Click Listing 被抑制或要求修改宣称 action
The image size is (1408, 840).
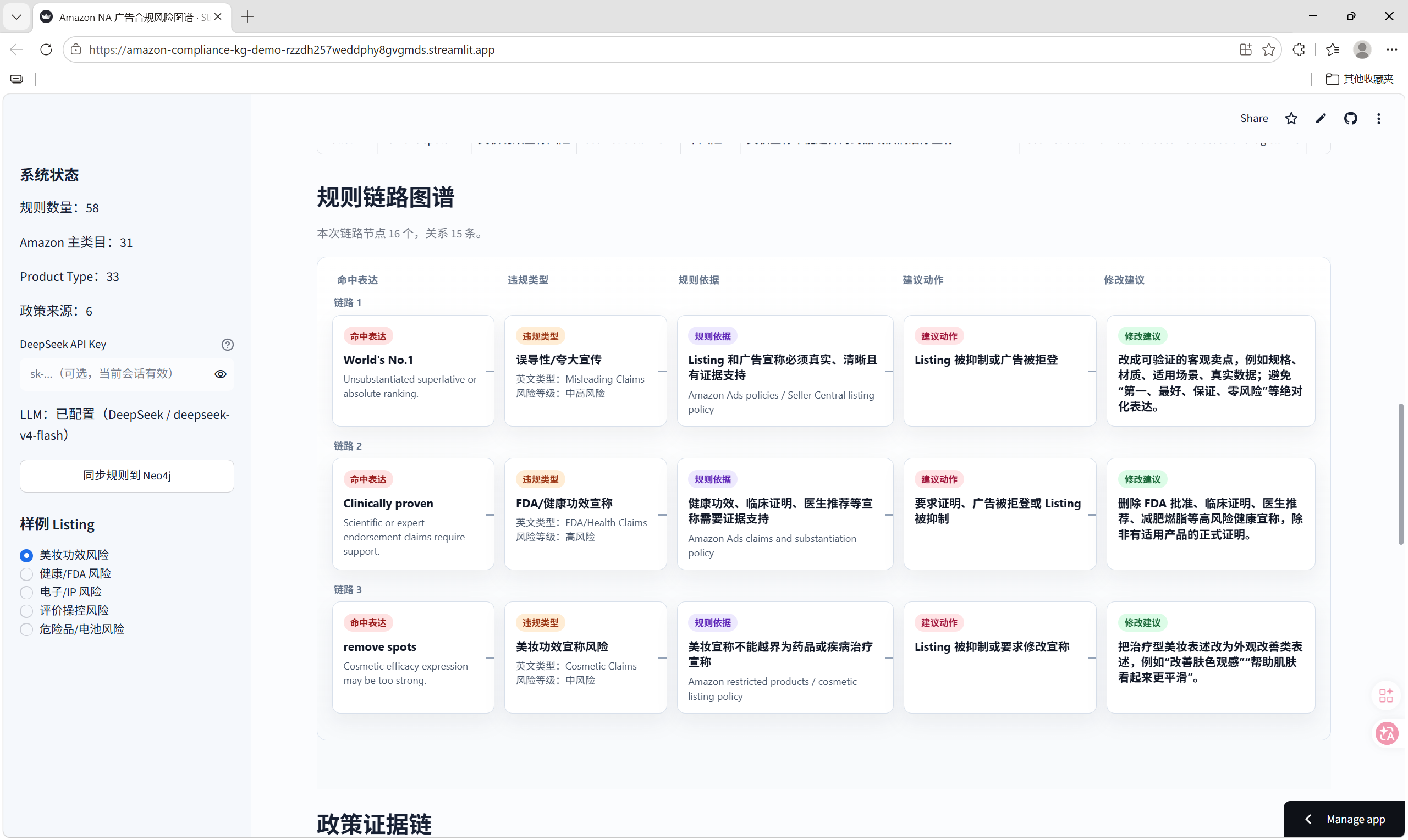(x=992, y=647)
